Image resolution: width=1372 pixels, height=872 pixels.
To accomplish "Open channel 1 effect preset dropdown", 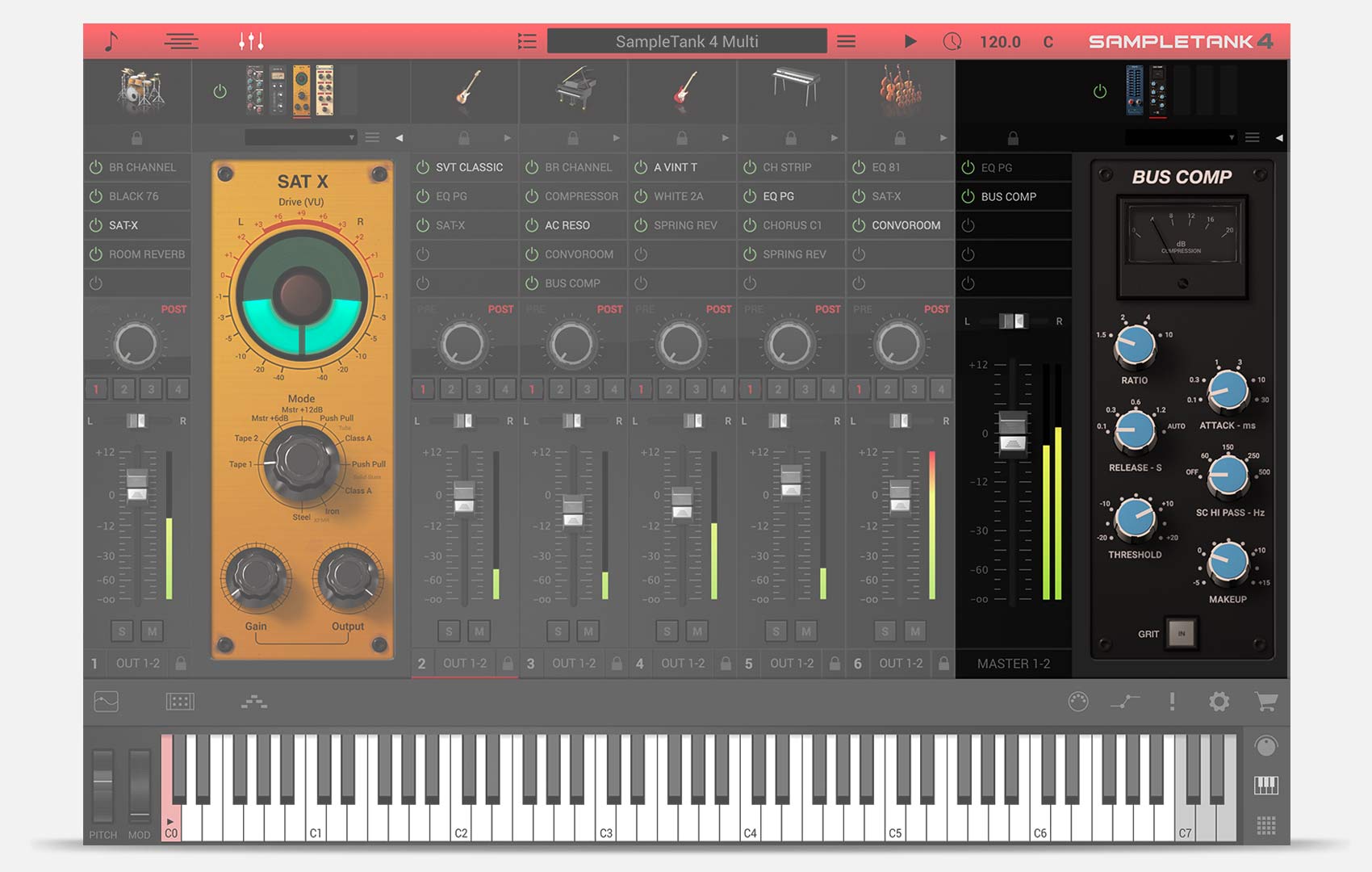I will (x=301, y=138).
